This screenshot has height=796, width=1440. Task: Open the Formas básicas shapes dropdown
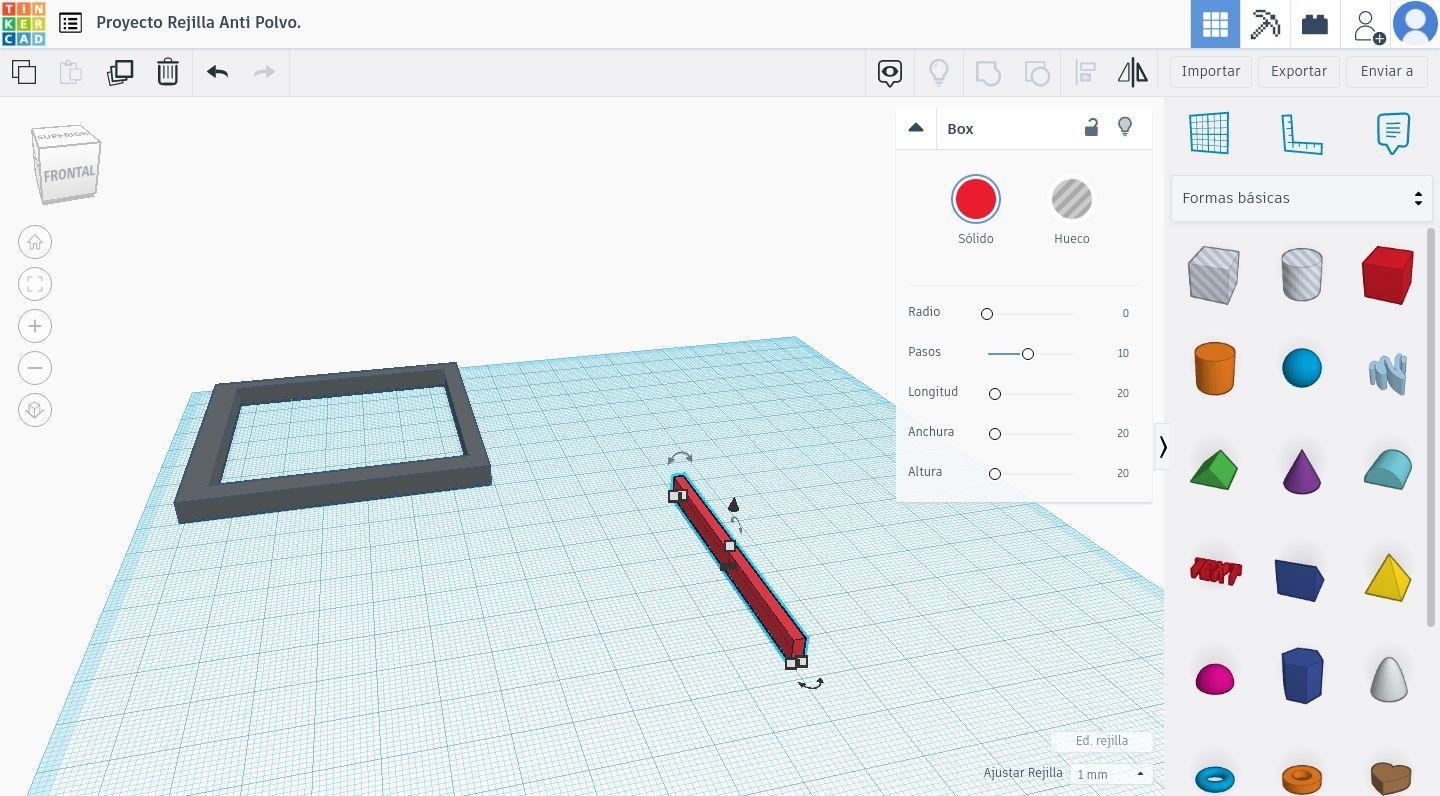1301,198
